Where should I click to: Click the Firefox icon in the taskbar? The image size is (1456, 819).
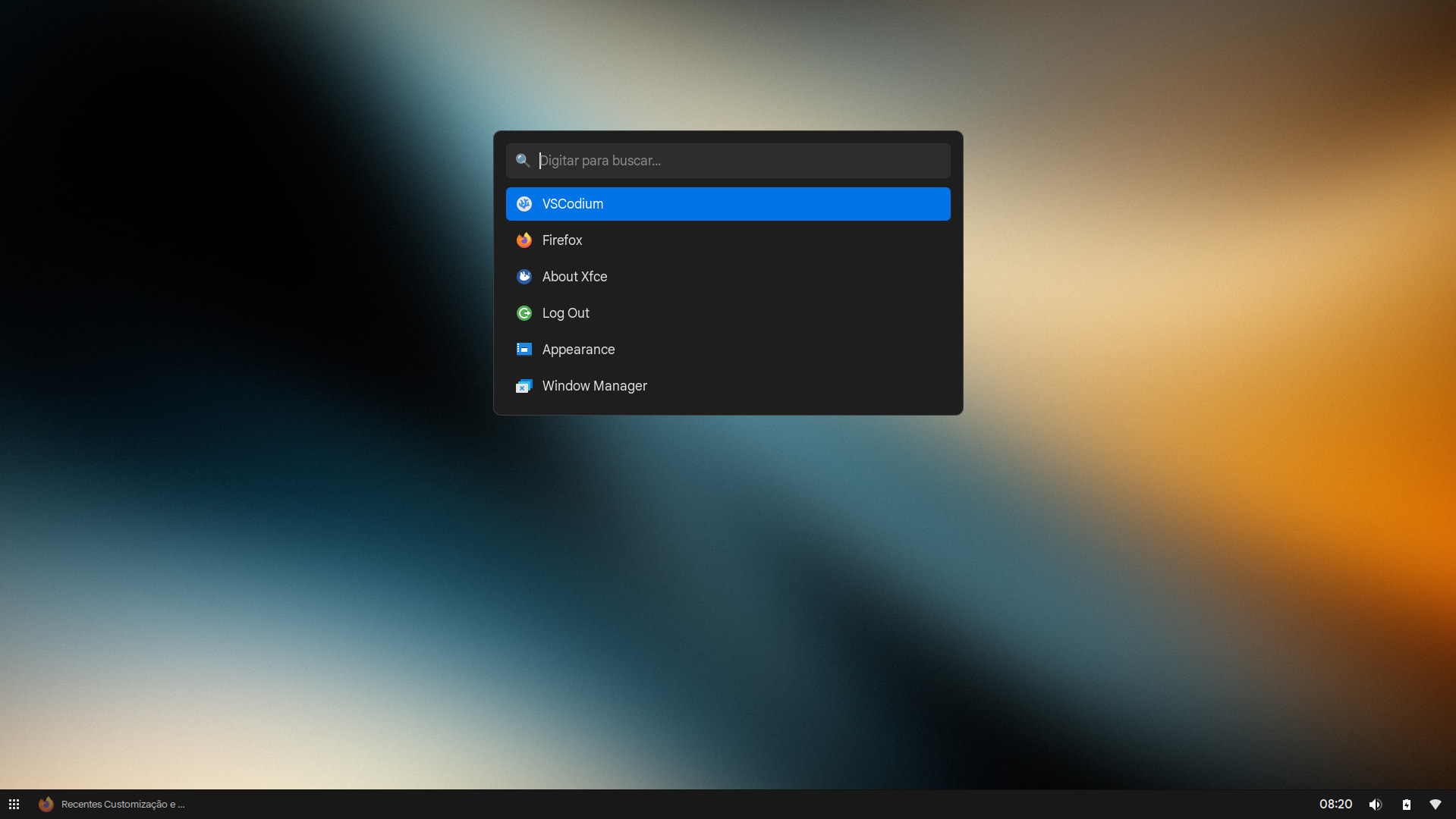46,804
